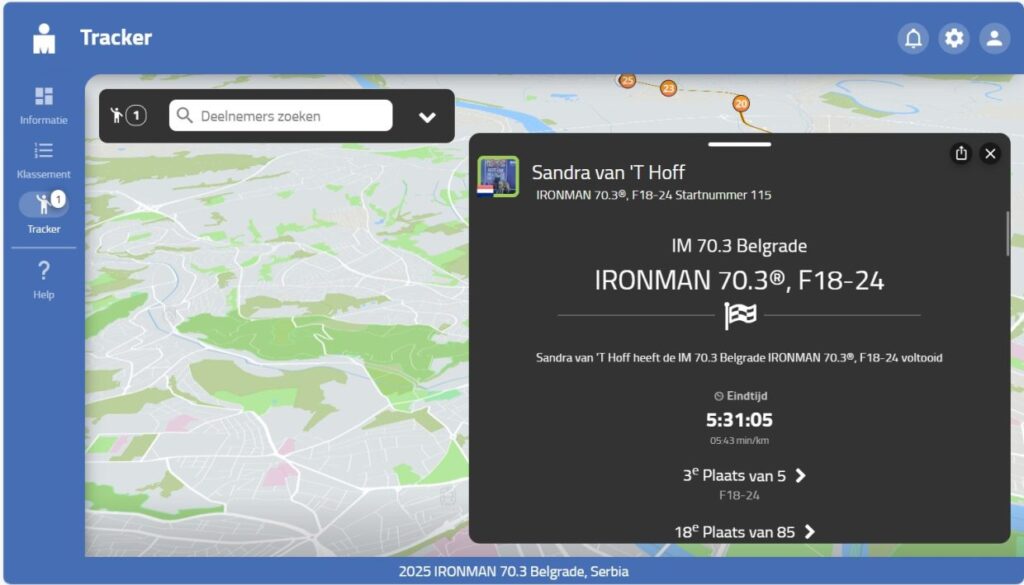1024x585 pixels.
Task: Click Sandra van 'T Hoff profile photo
Action: (497, 176)
